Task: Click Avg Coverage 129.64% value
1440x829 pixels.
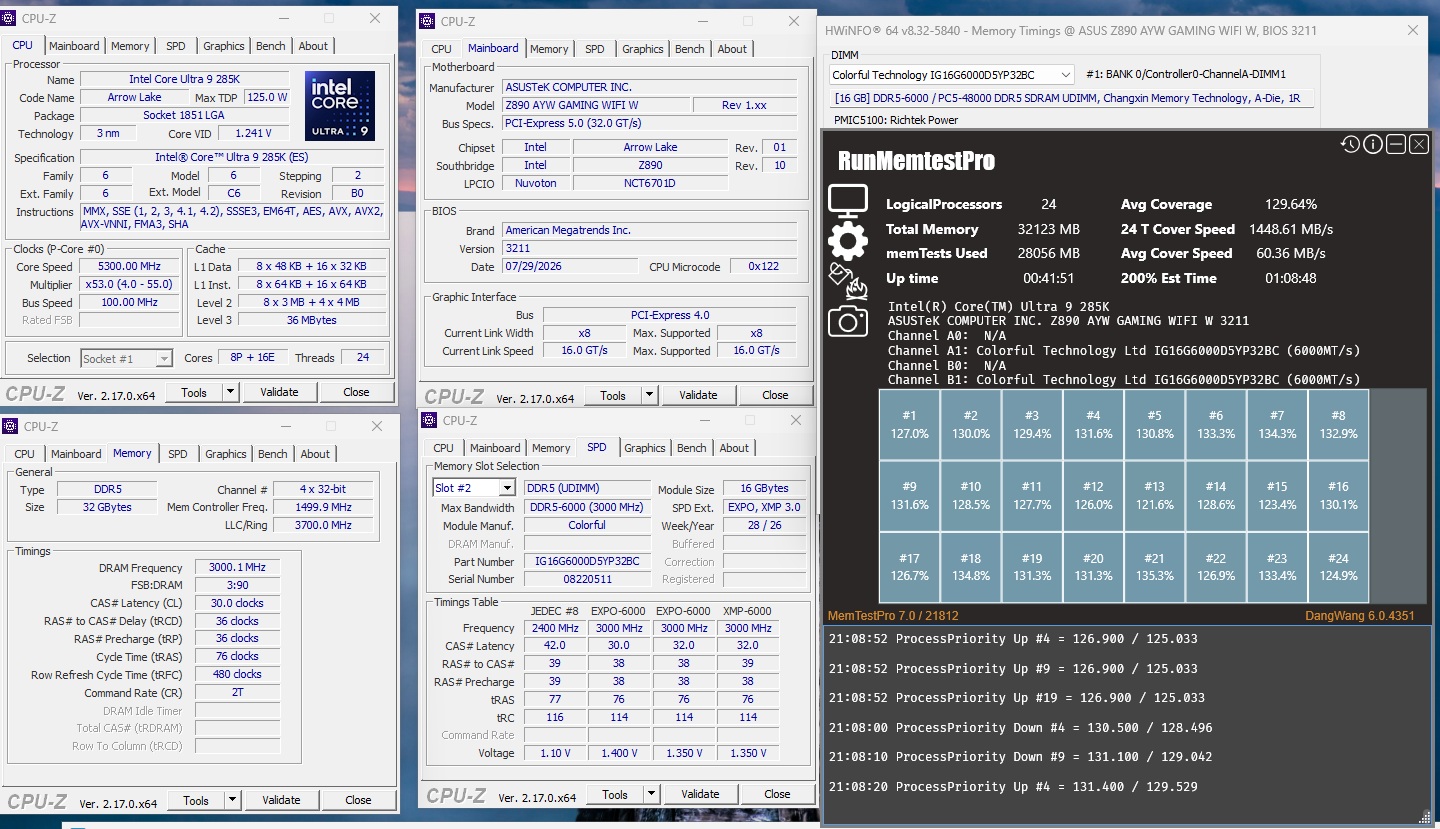Action: (1291, 204)
